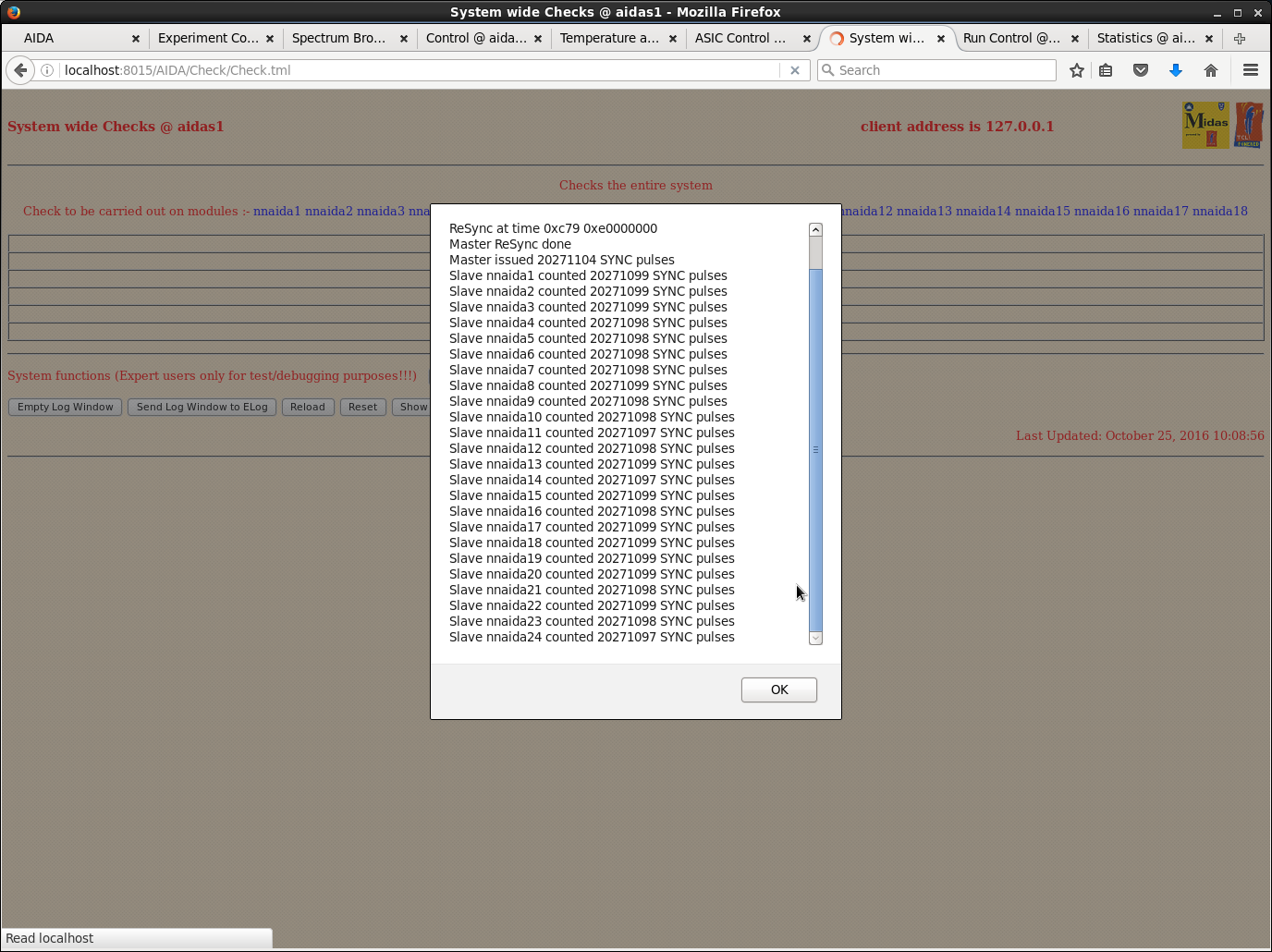Screen dimensions: 1272x952
Task: Click the Firefox icon in the title bar
Action: click(14, 12)
